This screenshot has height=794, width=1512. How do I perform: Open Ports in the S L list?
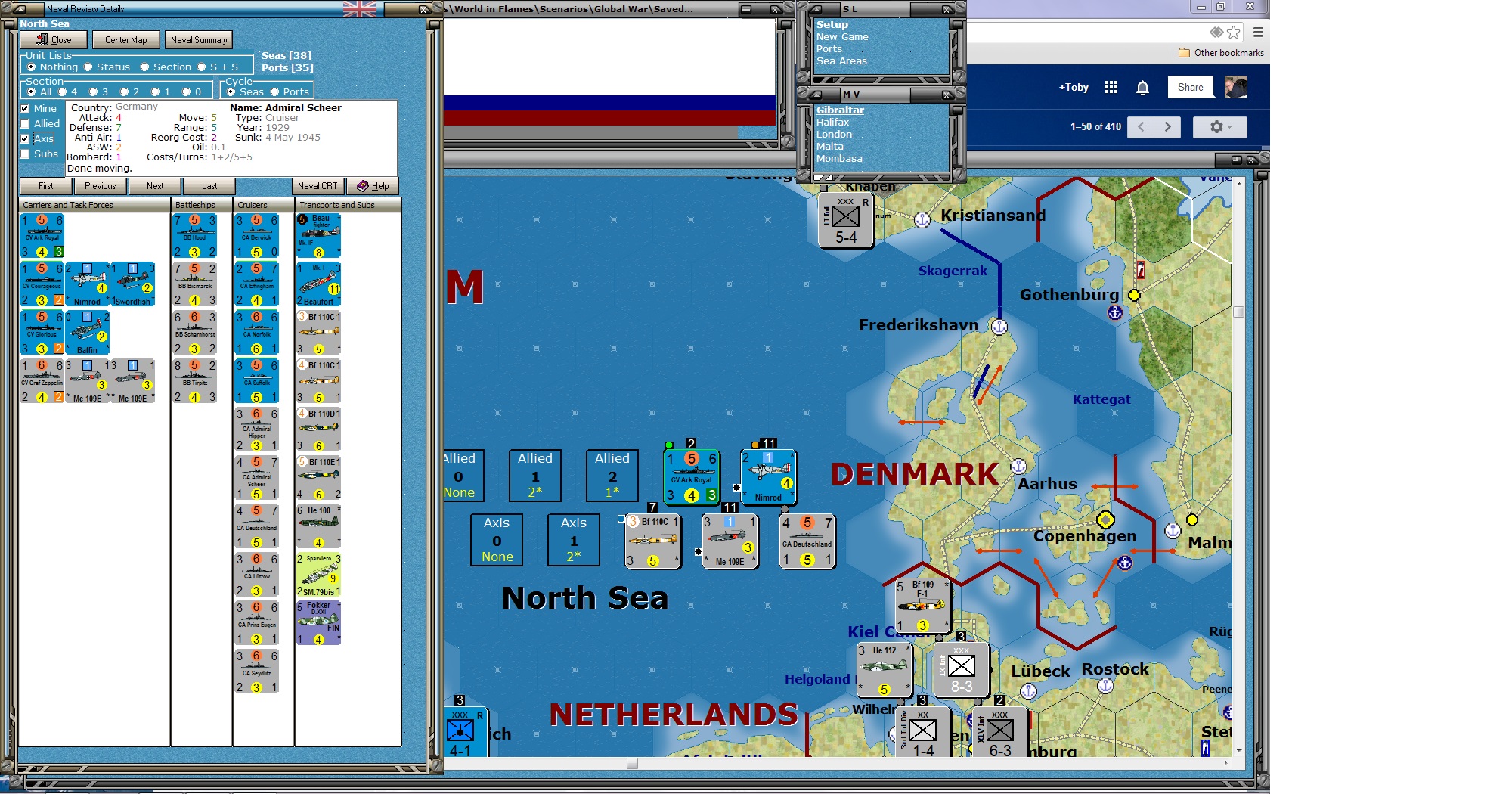(x=829, y=49)
